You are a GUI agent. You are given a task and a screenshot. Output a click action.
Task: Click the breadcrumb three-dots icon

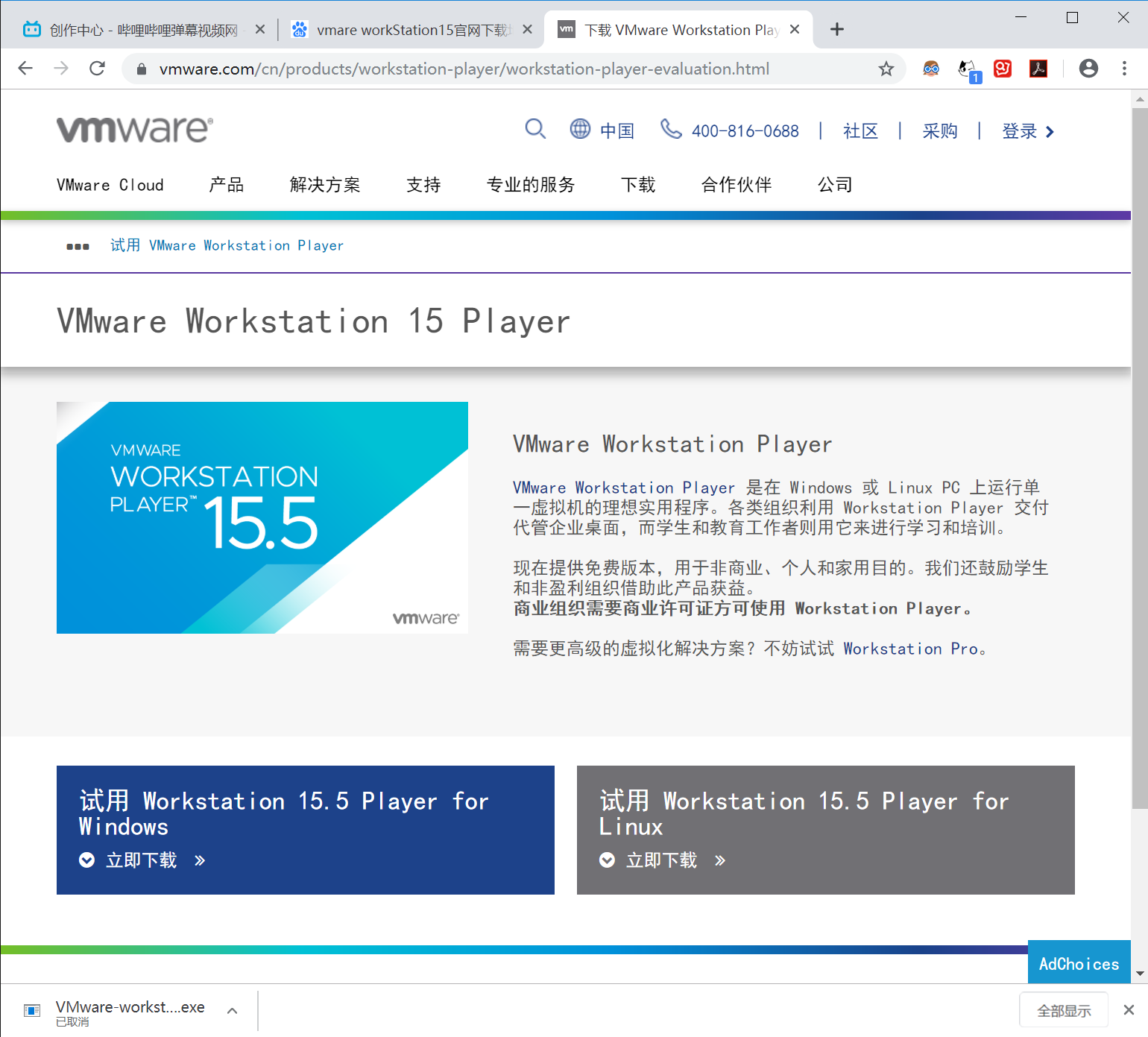pyautogui.click(x=78, y=247)
